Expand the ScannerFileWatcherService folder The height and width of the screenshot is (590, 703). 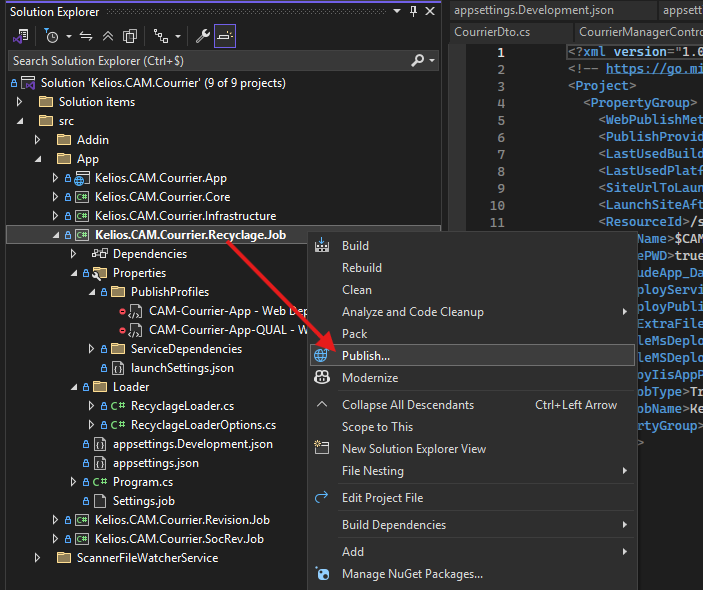tap(38, 558)
